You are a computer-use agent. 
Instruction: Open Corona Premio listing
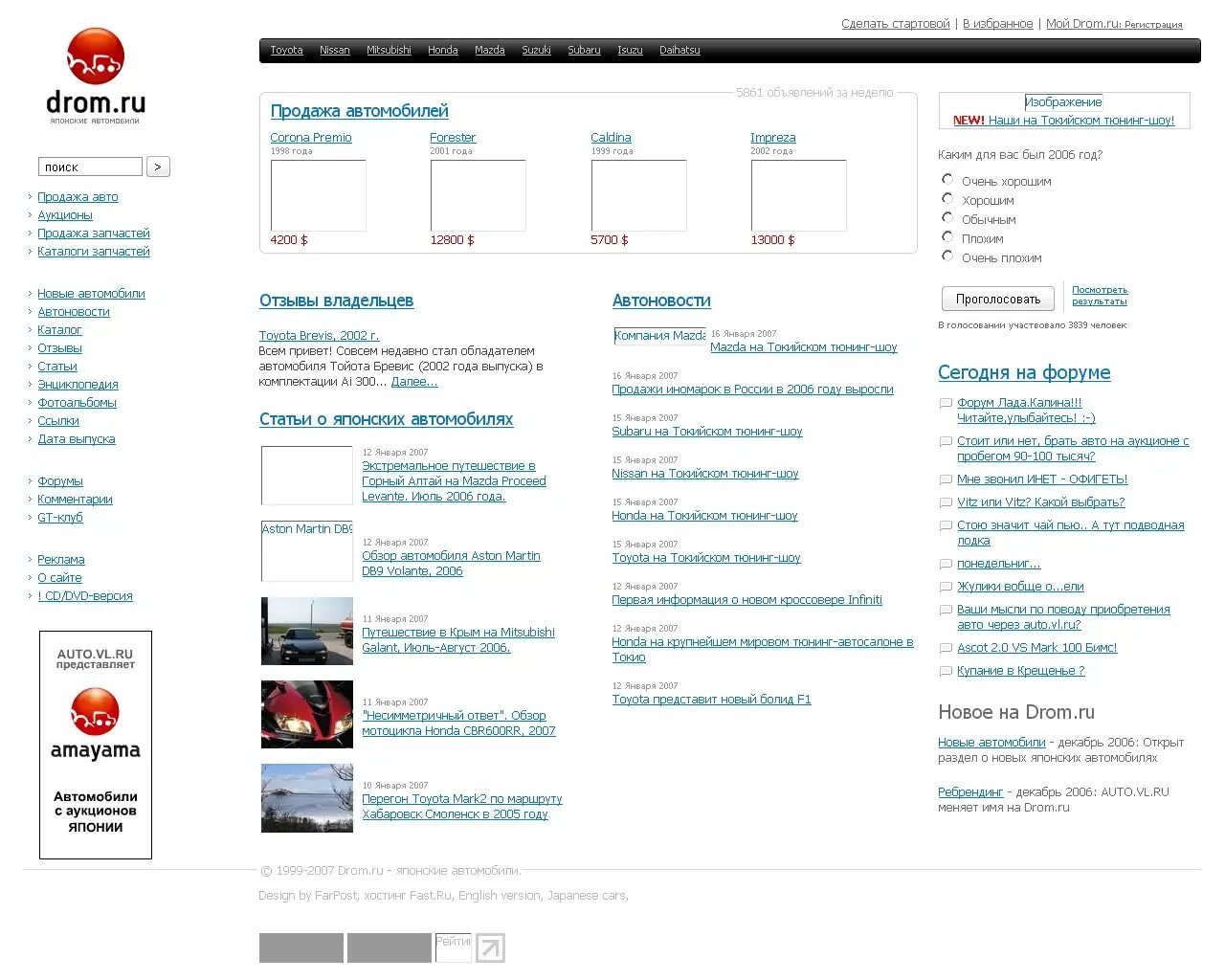point(311,138)
